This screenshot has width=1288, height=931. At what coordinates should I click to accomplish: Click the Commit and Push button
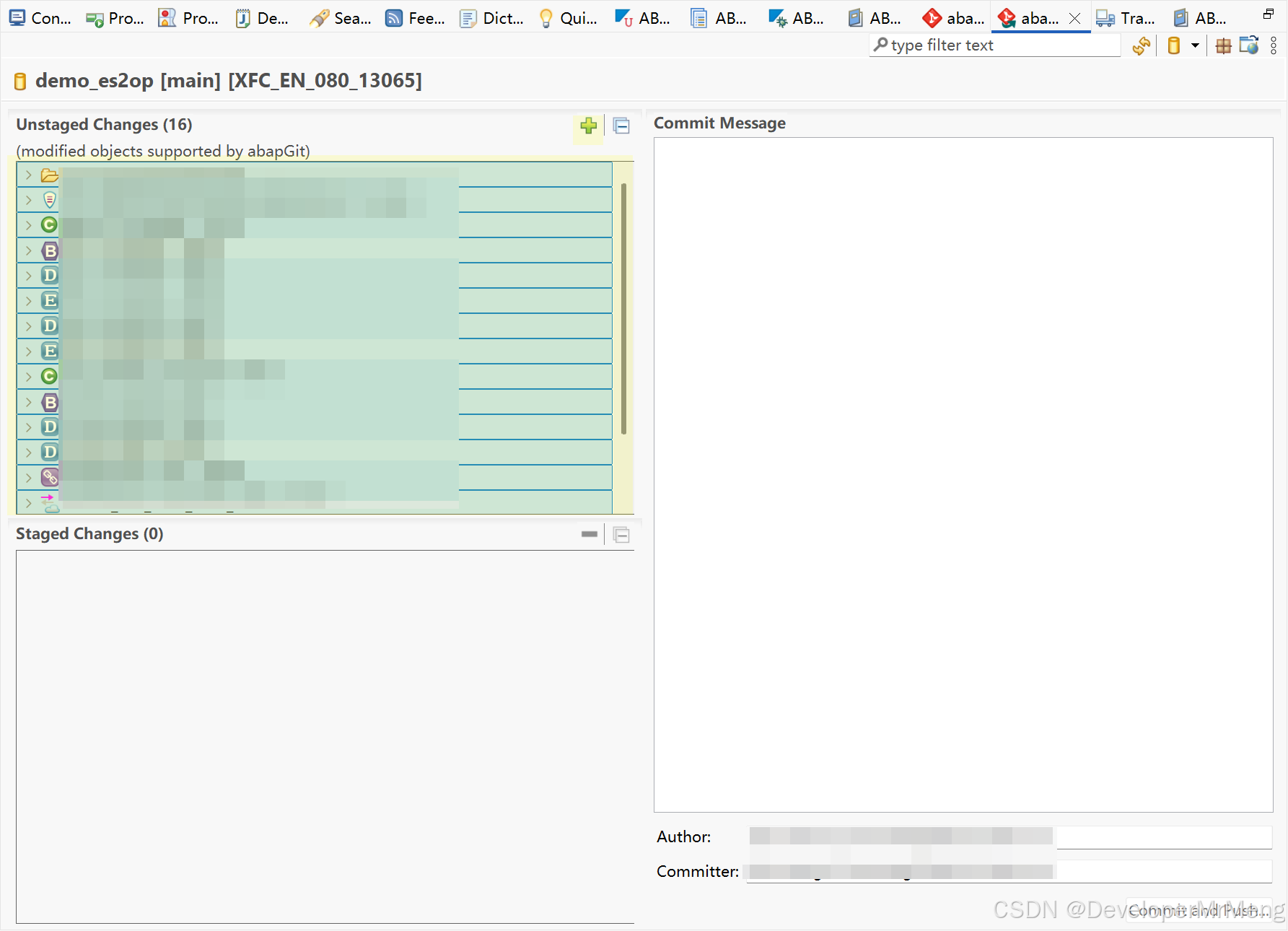[x=1199, y=911]
